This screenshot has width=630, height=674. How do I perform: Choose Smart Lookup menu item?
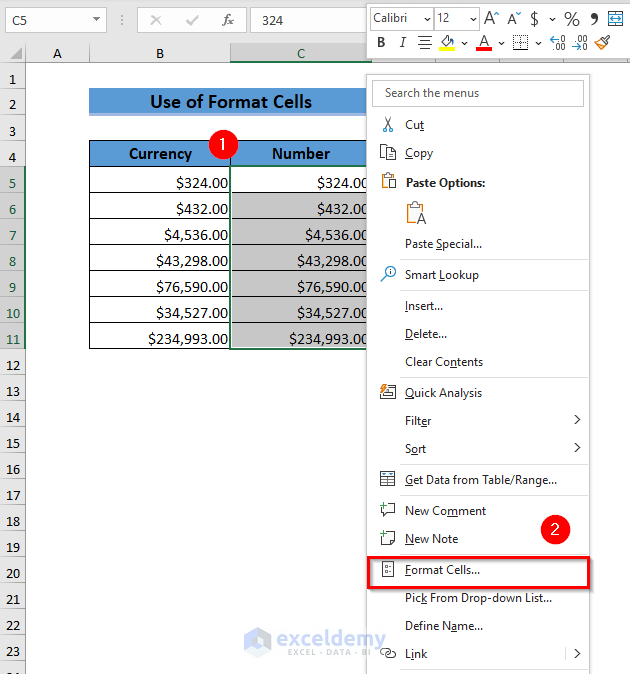[x=478, y=275]
